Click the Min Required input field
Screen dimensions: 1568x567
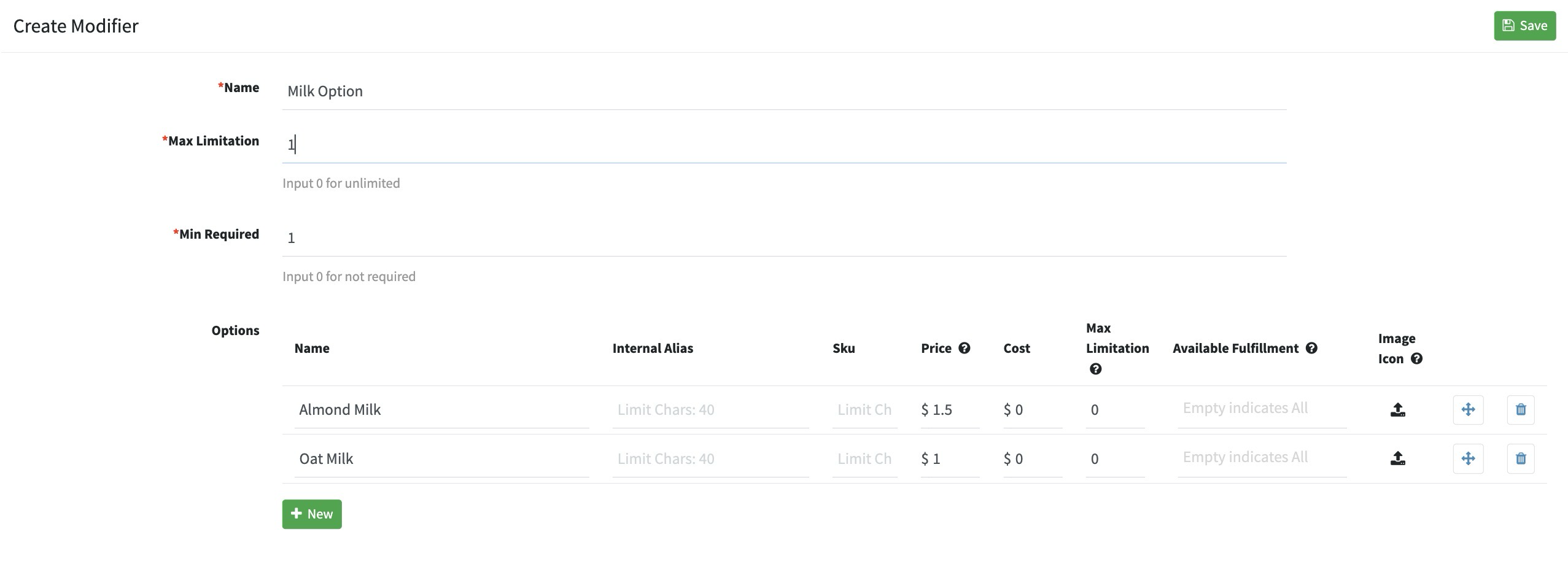coord(784,238)
